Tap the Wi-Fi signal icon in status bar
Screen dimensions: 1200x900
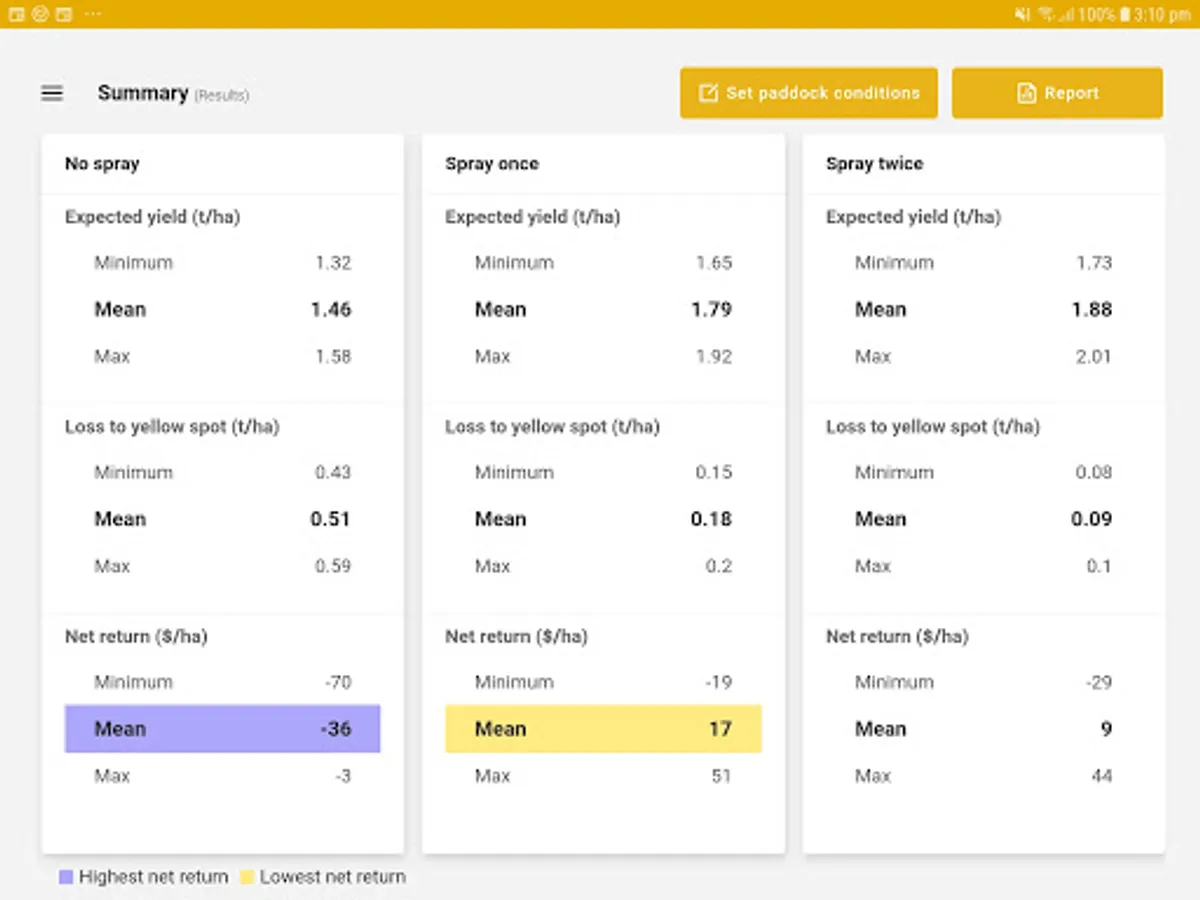[1046, 15]
